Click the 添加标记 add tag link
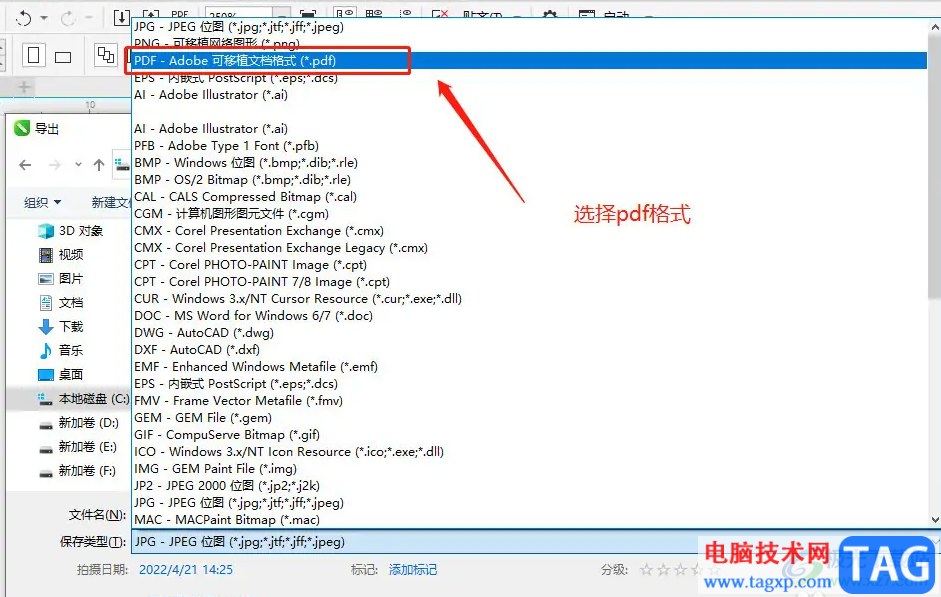The image size is (941, 597). click(x=413, y=570)
